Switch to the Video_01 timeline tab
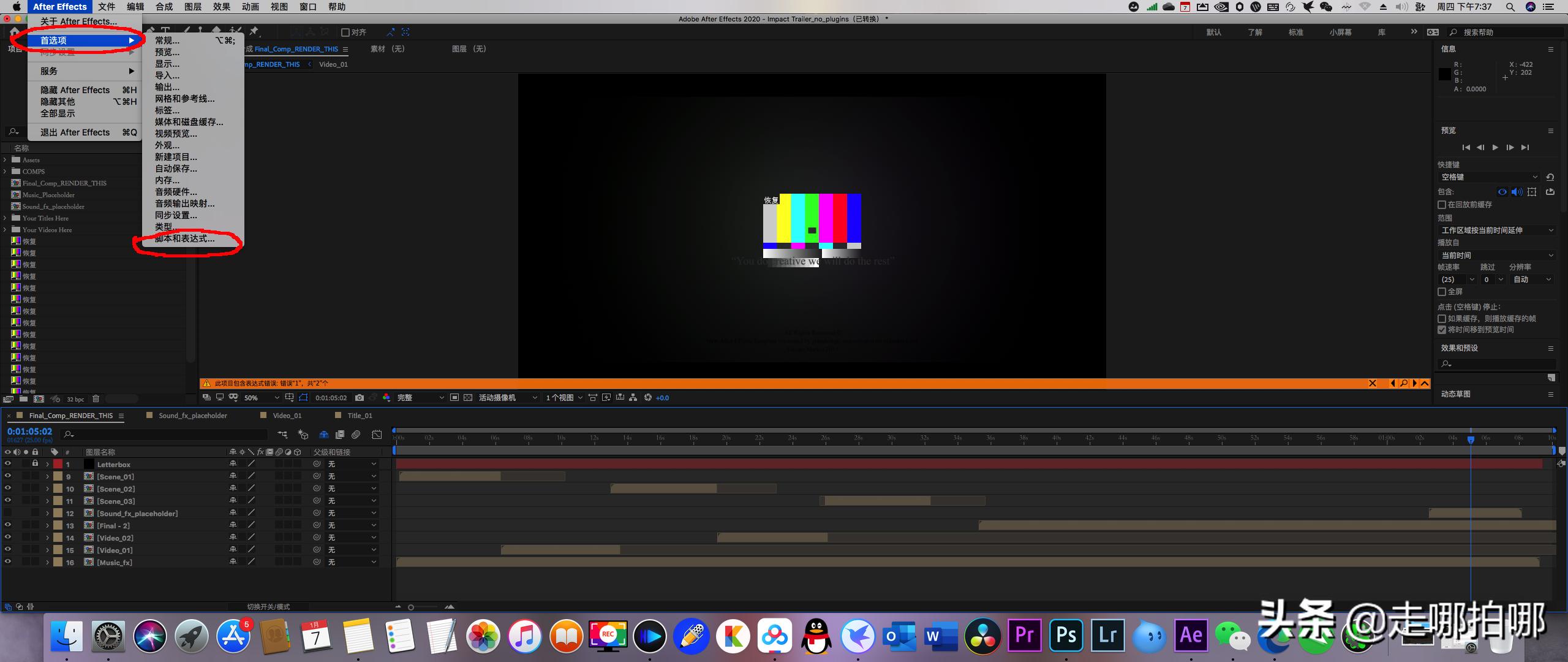The height and width of the screenshot is (662, 1568). [x=287, y=416]
